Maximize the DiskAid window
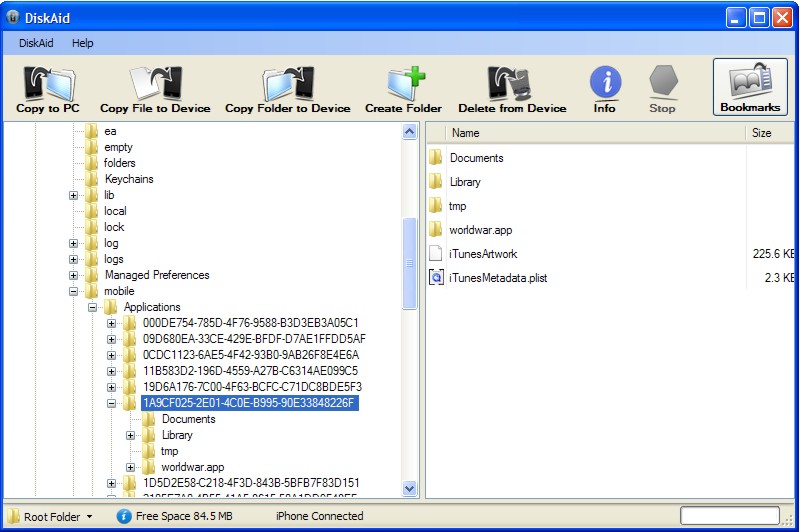Image resolution: width=800 pixels, height=532 pixels. [759, 18]
